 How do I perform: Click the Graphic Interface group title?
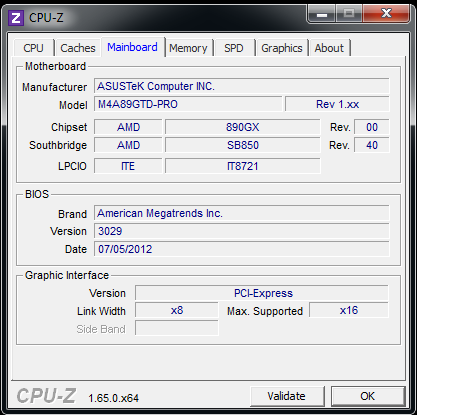point(67,275)
